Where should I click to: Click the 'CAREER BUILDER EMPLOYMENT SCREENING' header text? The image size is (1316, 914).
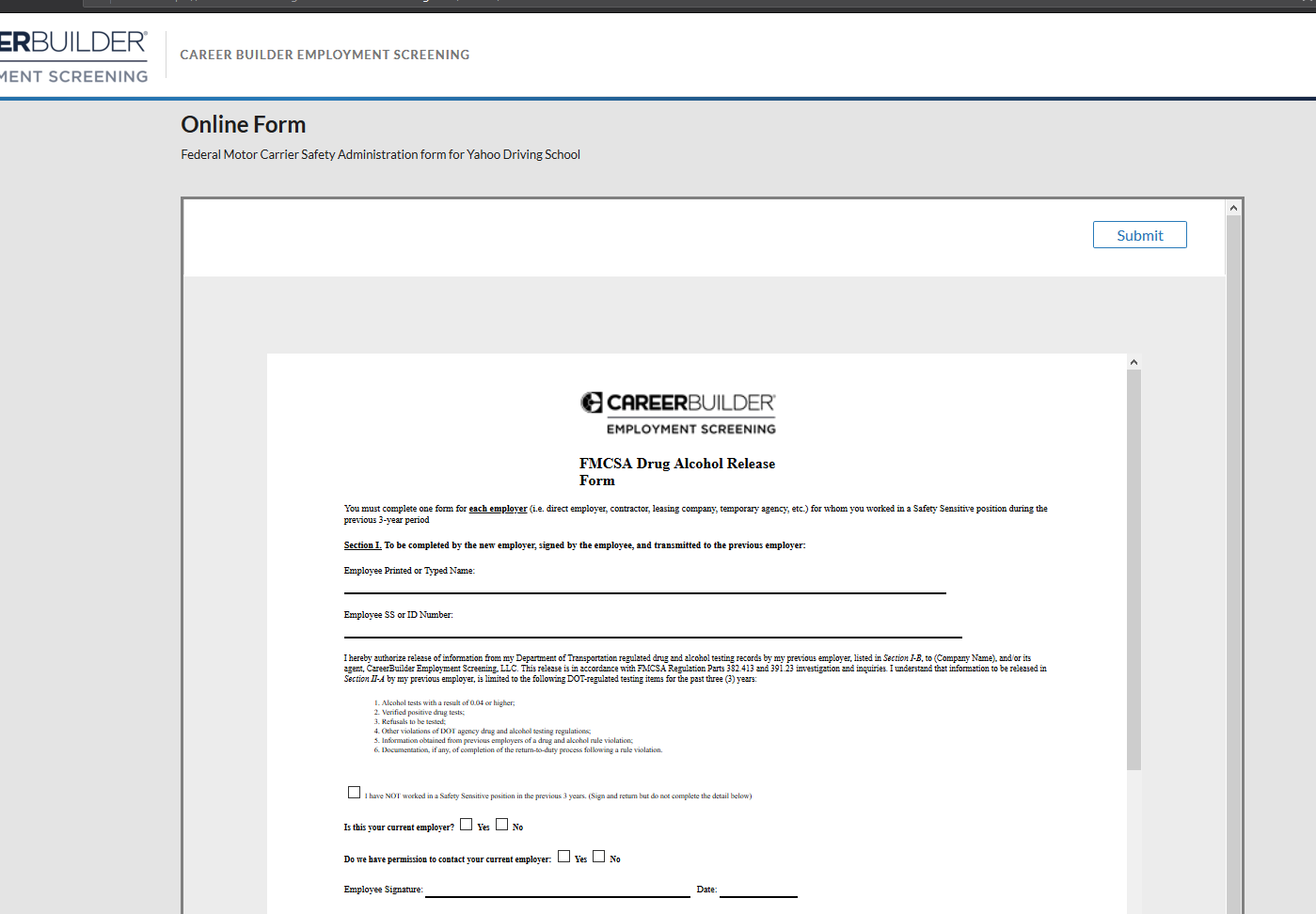click(325, 55)
